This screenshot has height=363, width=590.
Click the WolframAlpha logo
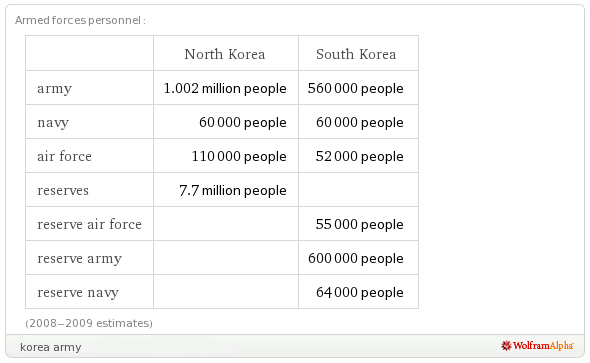coord(537,346)
